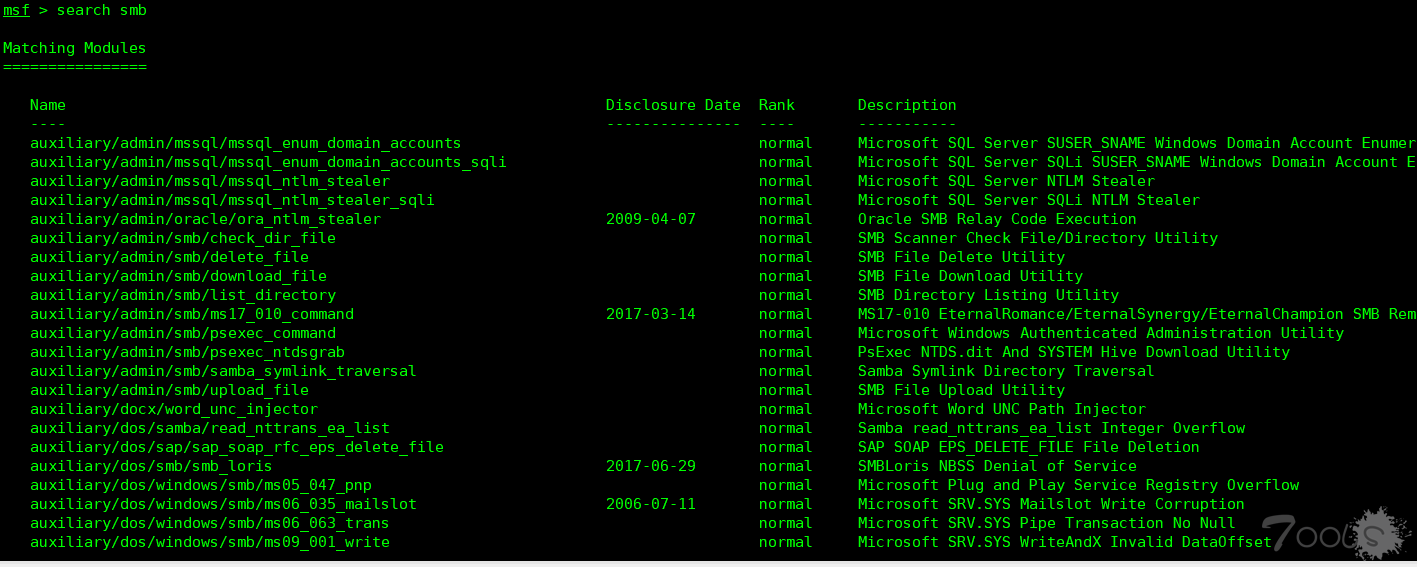Click the 'normal' rank of ora_ntlm_stealer row
Screen dimensions: 1417x567
[786, 219]
